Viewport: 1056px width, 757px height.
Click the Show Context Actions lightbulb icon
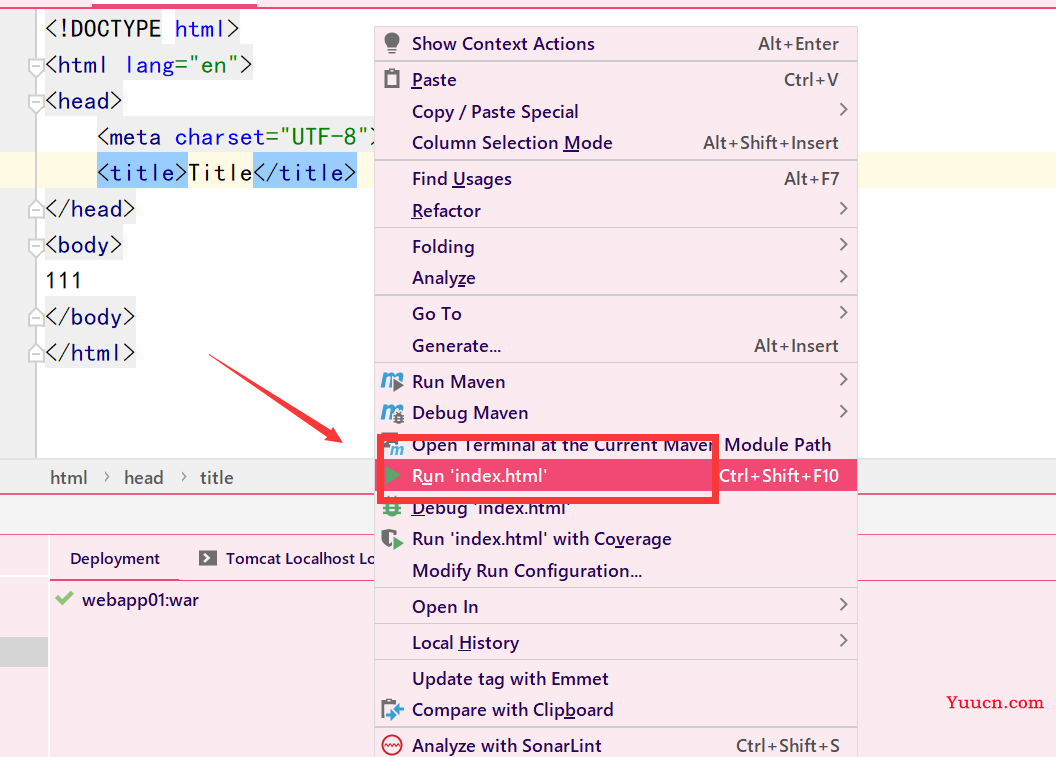coord(391,43)
